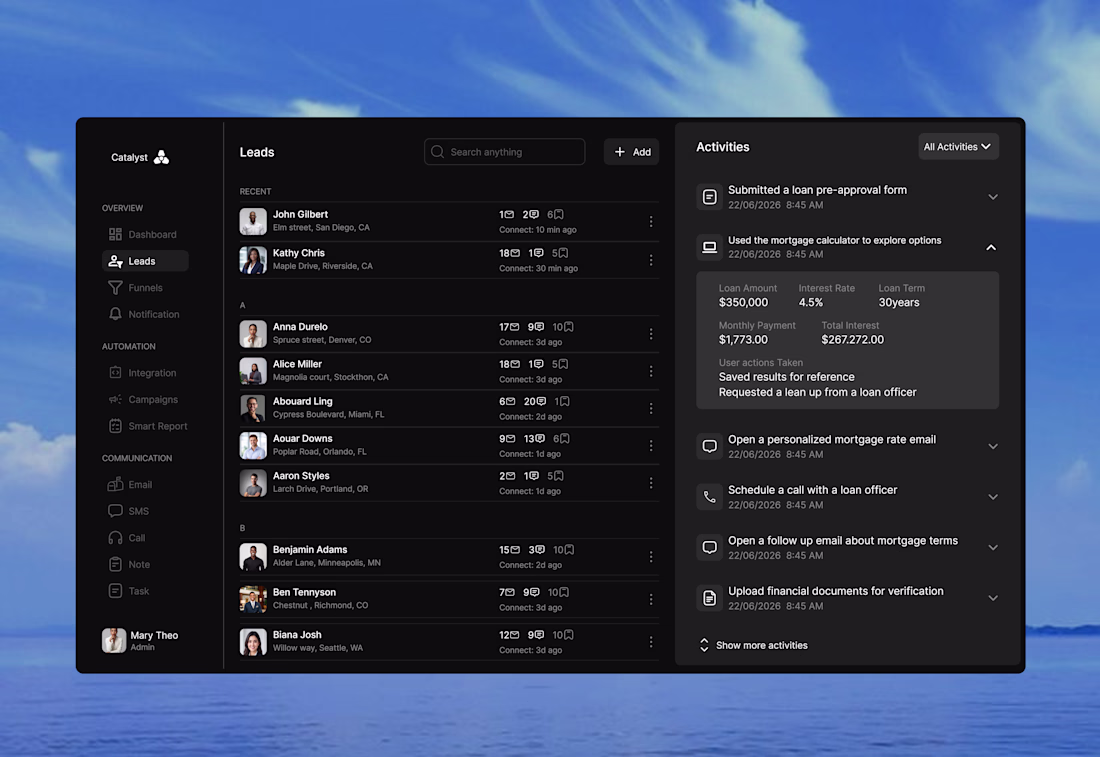Viewport: 1100px width, 757px height.
Task: Open Kathy Chris's three-dot options menu
Action: pos(651,260)
